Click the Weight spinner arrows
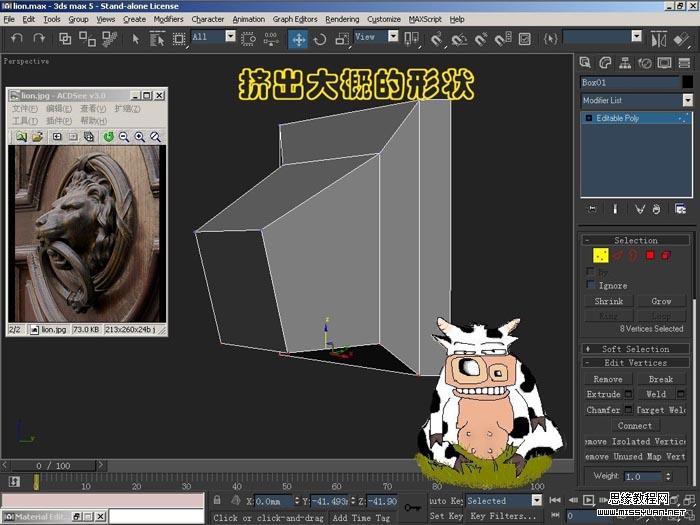Image resolution: width=700 pixels, height=525 pixels. 668,476
